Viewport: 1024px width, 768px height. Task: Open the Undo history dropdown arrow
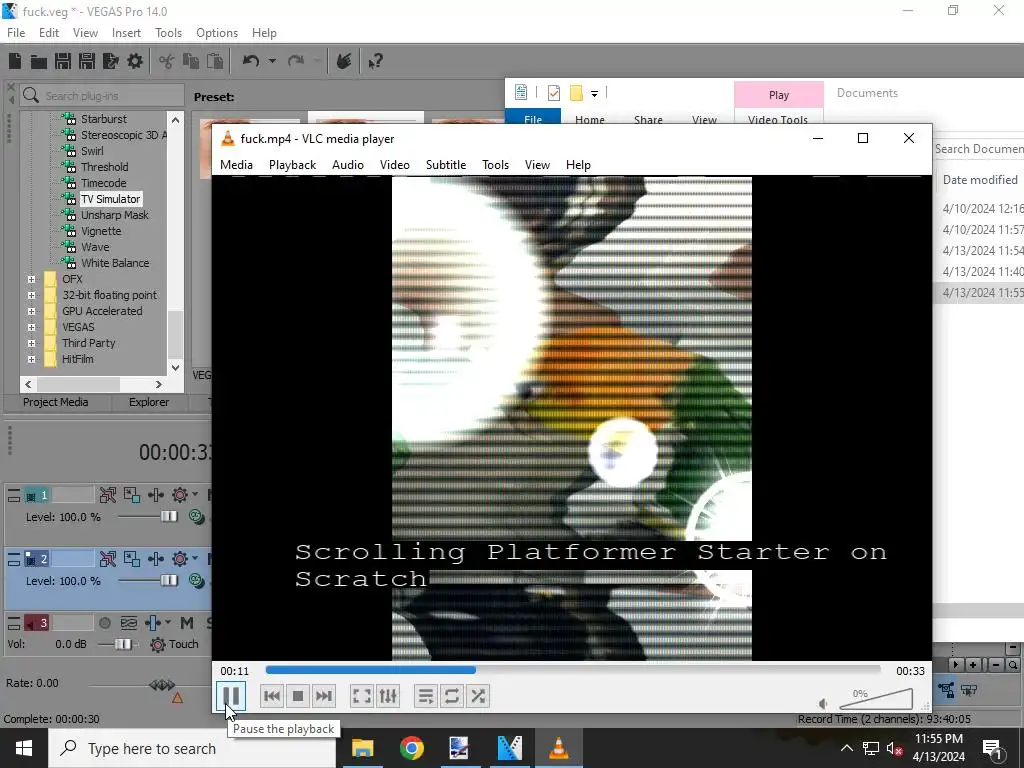pyautogui.click(x=272, y=61)
